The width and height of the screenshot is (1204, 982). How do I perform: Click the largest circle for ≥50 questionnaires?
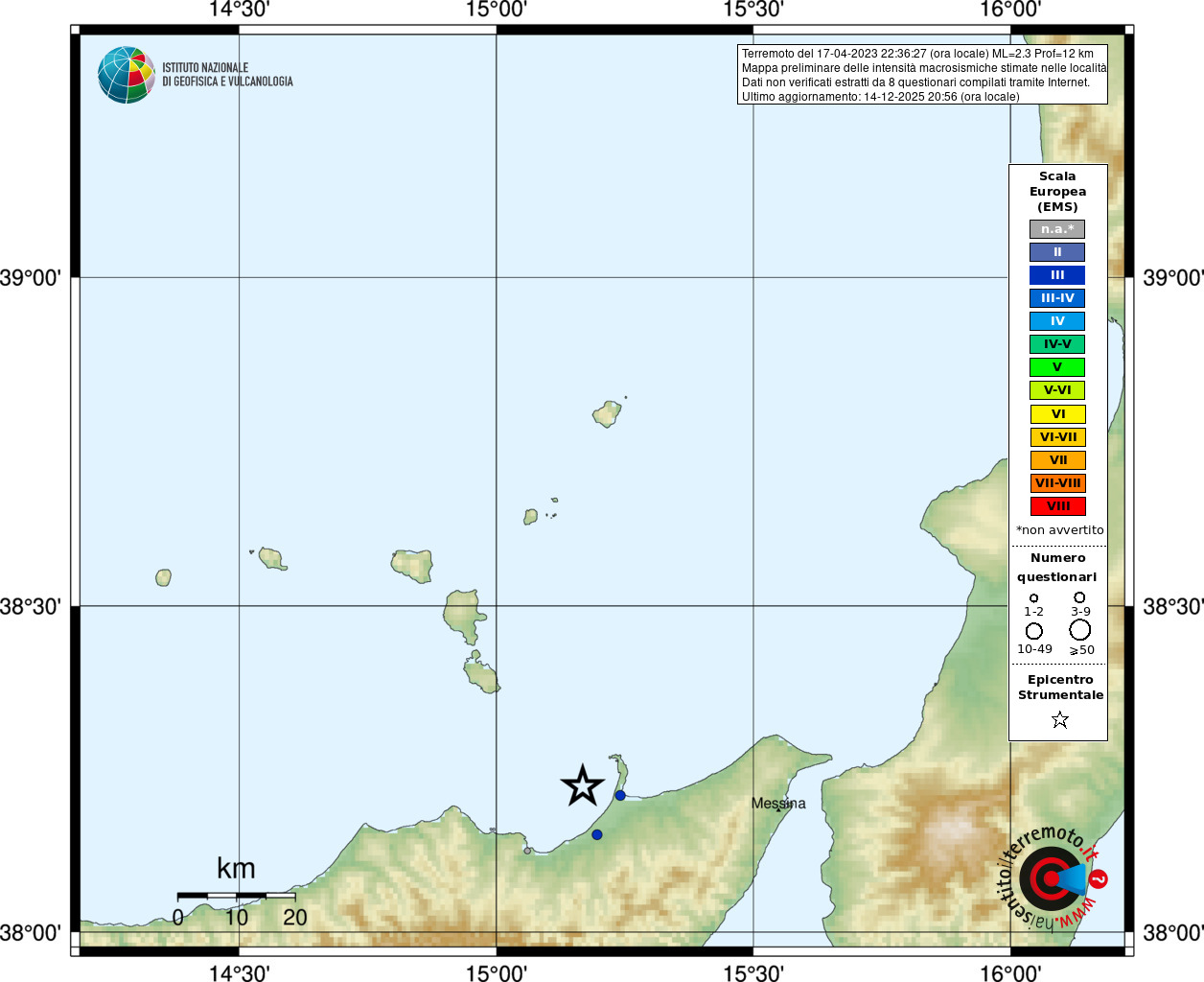pos(1080,630)
